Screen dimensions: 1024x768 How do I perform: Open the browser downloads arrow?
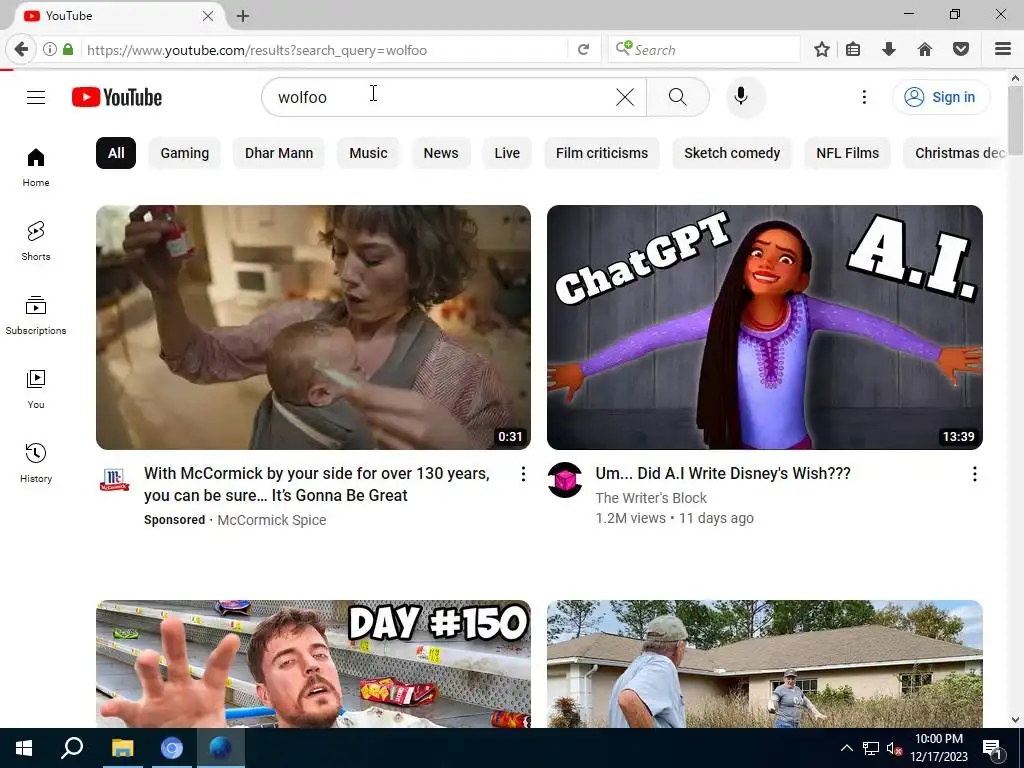(889, 49)
